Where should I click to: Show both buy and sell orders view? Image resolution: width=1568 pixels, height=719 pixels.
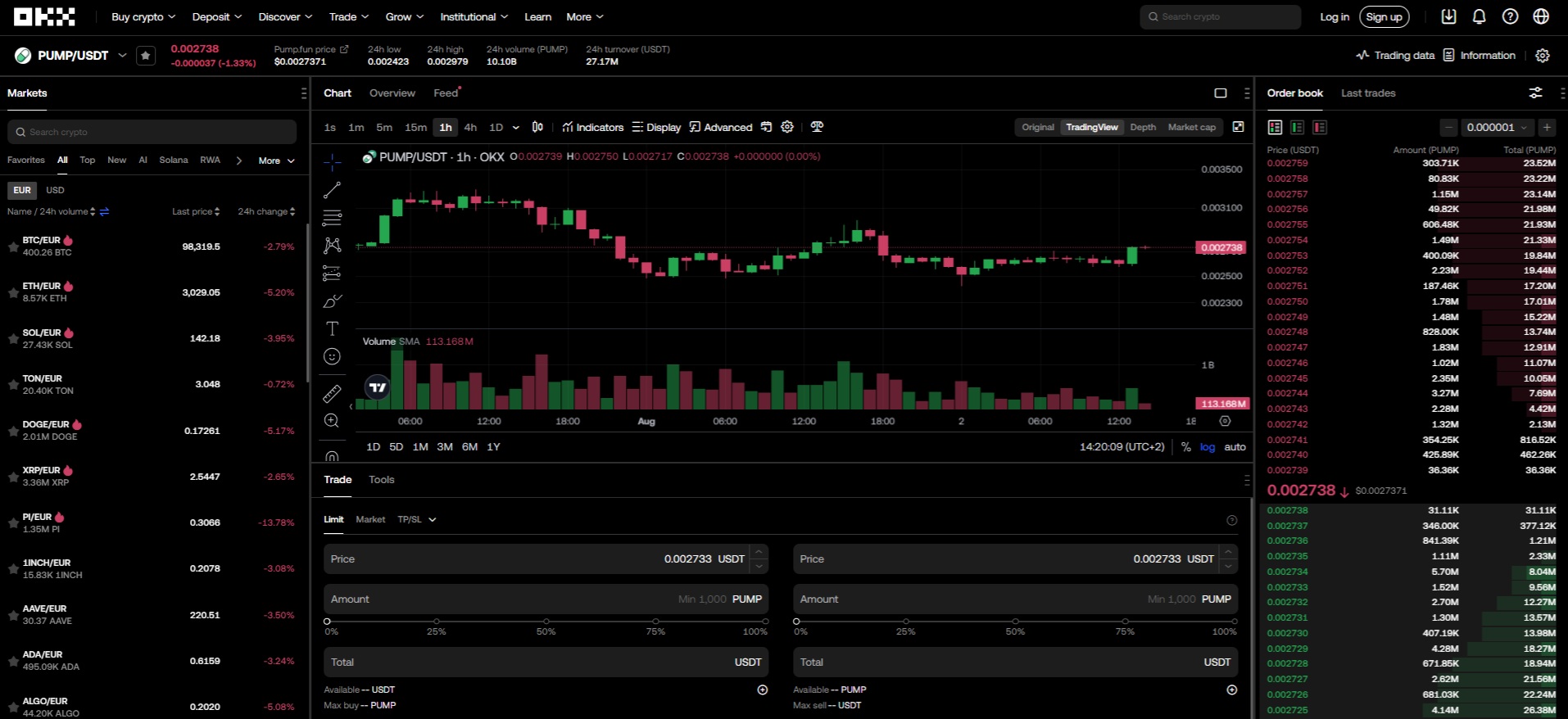(1275, 127)
